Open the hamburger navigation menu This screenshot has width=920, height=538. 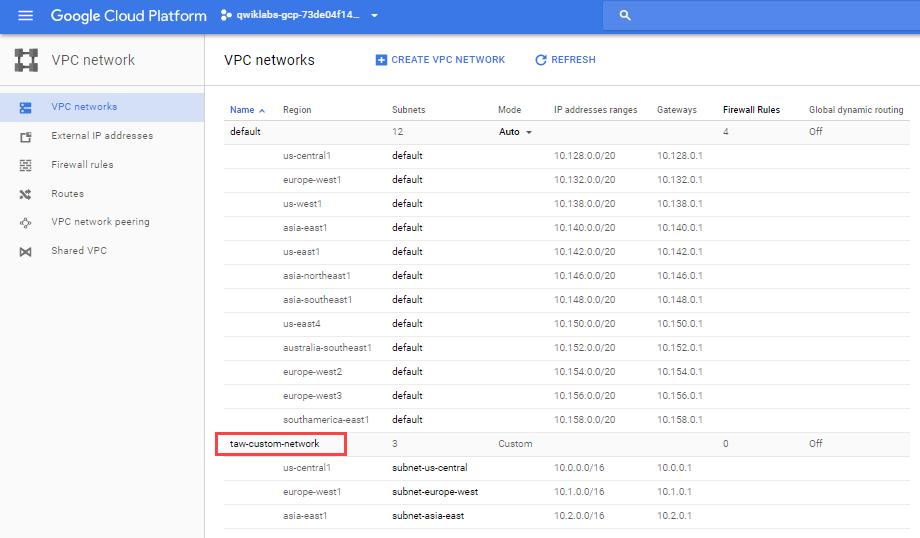(x=25, y=16)
